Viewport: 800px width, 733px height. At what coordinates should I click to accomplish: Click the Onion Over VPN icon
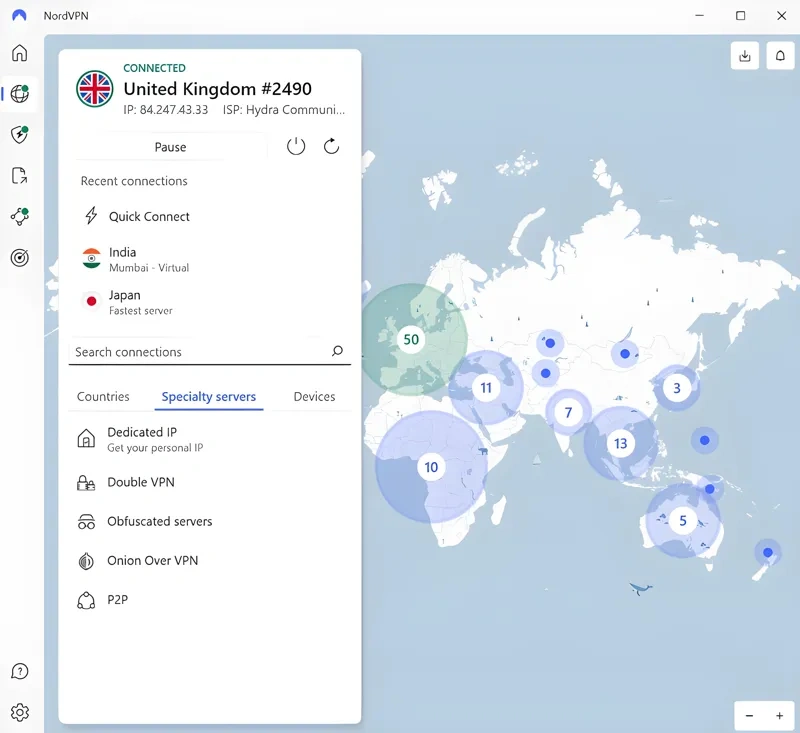pos(86,561)
